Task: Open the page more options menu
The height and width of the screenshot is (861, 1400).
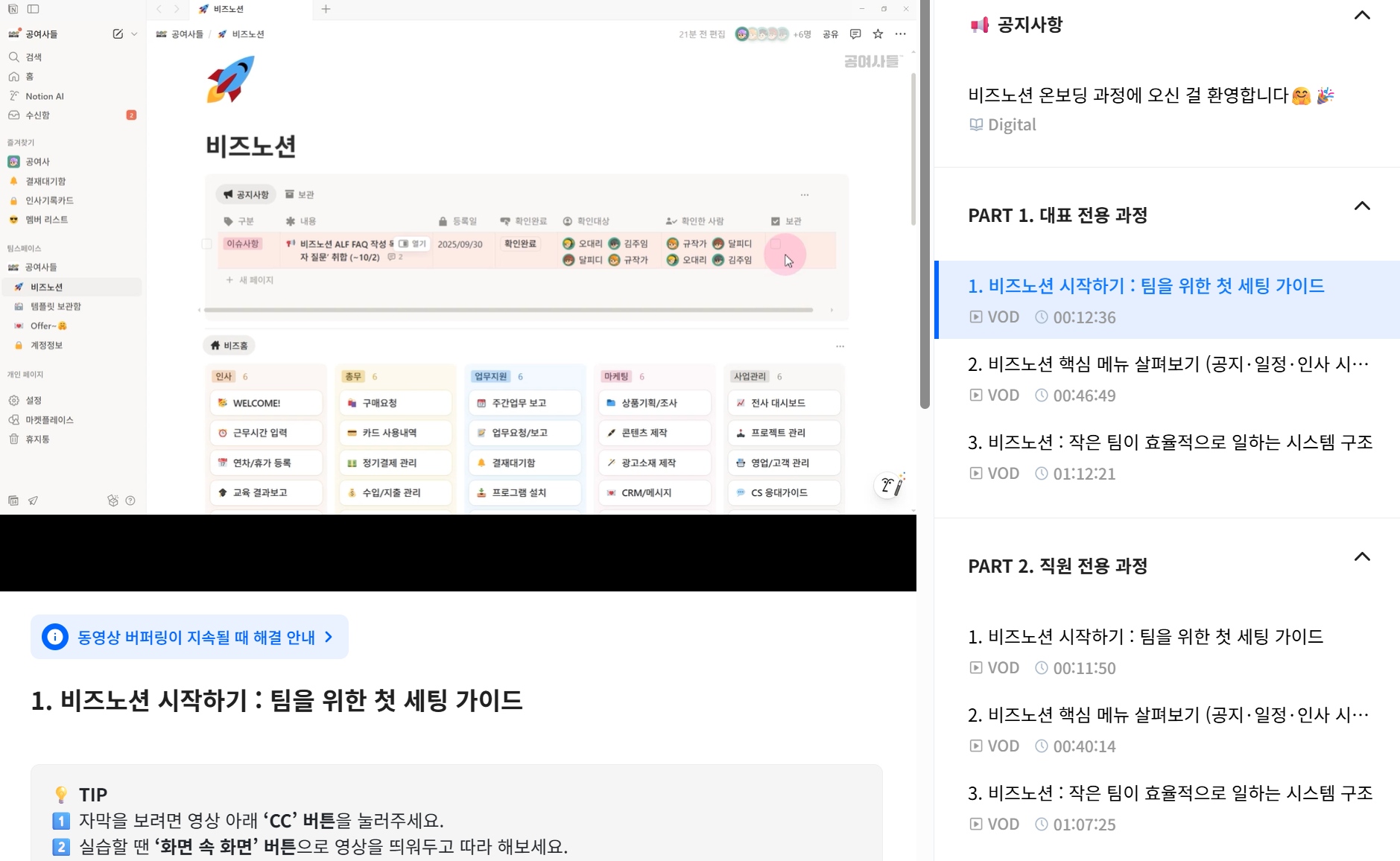Action: coord(901,34)
